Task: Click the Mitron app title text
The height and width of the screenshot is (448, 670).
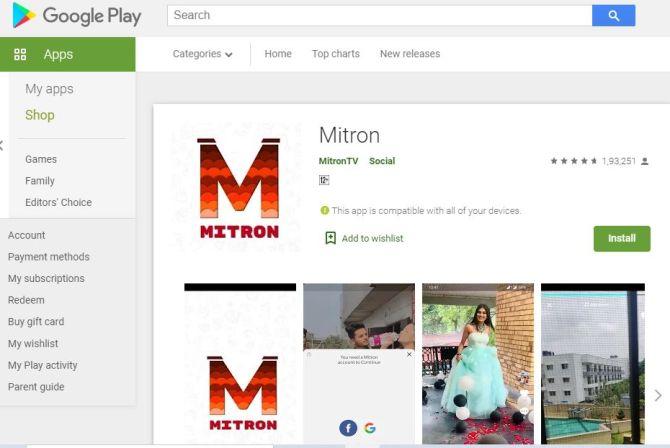Action: pos(349,136)
